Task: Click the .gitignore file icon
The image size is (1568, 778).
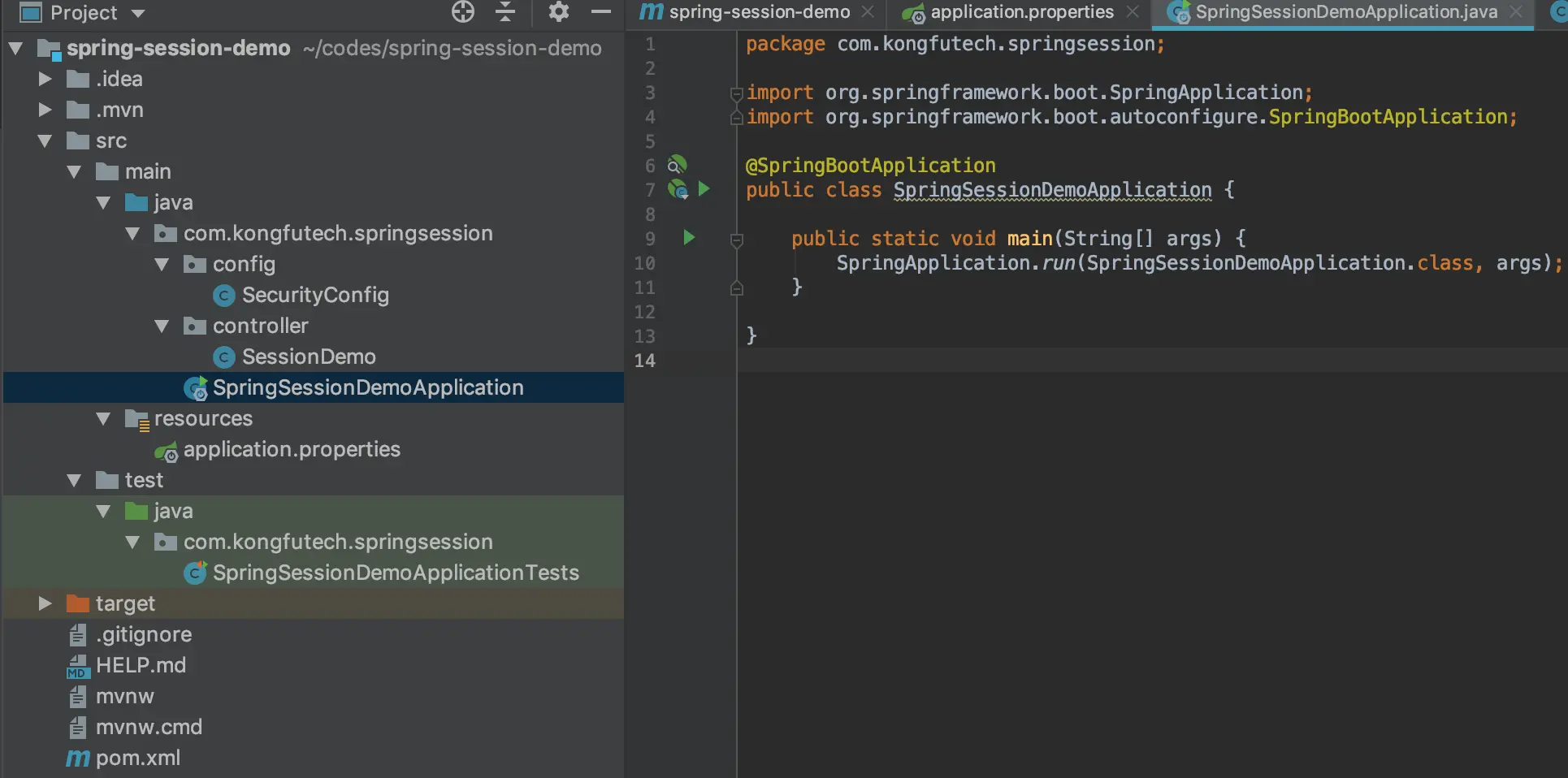Action: (78, 636)
